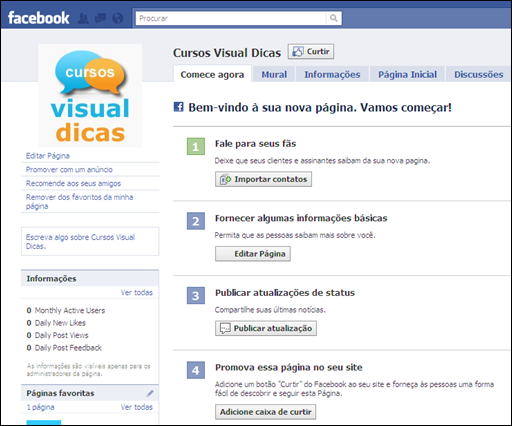Click Daily Post Feedback stat
Image resolution: width=512 pixels, height=426 pixels.
click(64, 348)
